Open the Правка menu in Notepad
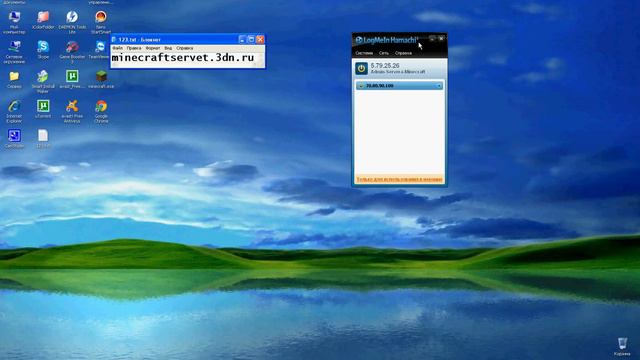This screenshot has height=360, width=640. click(134, 48)
